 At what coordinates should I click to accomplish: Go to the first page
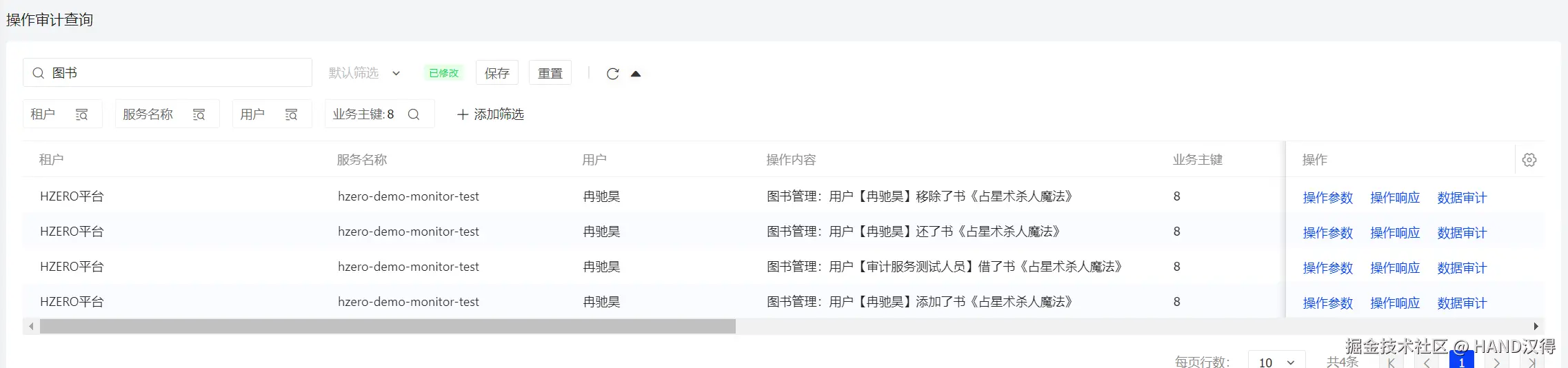click(x=1391, y=362)
